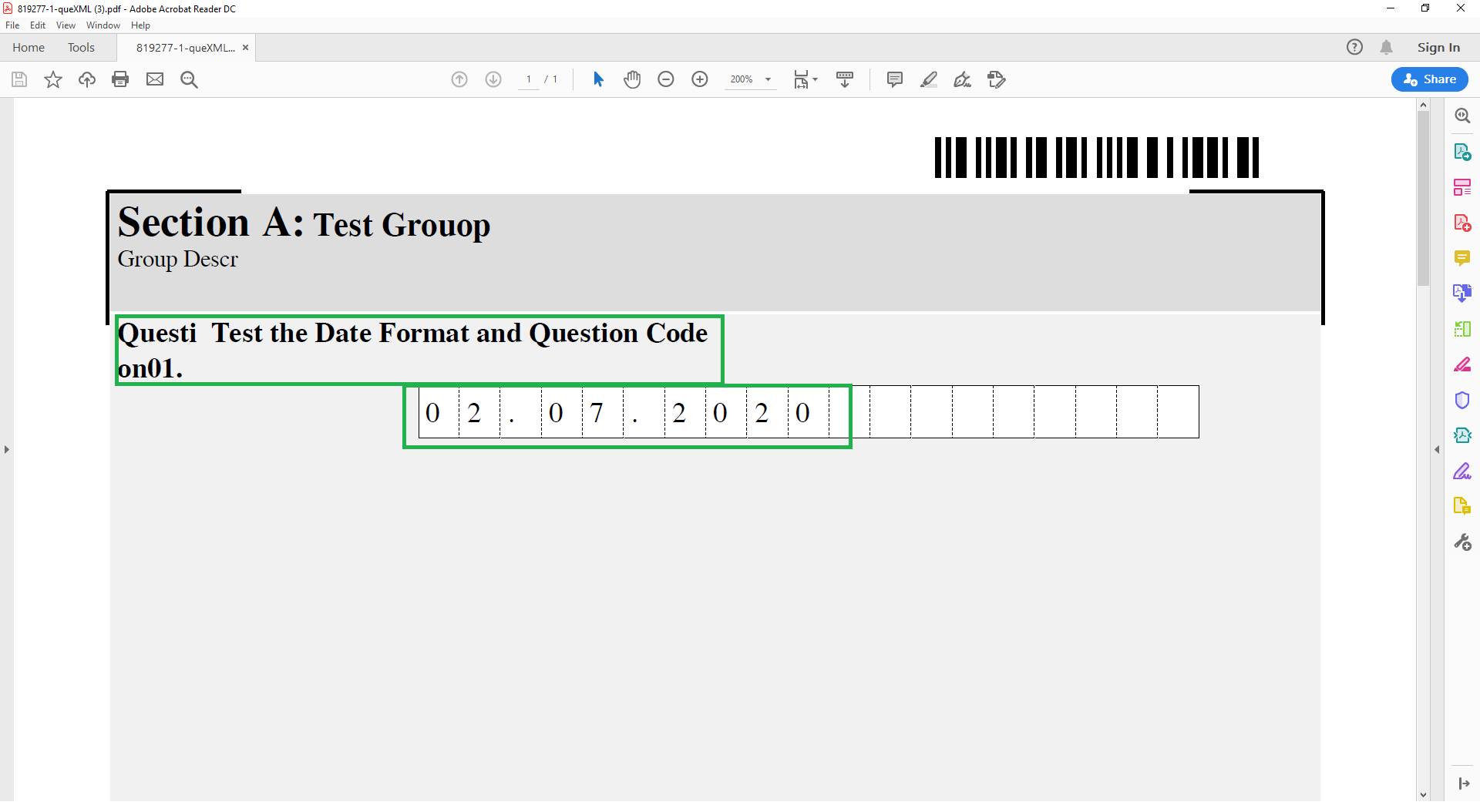1480x812 pixels.
Task: Print the document with printer icon
Action: [120, 79]
